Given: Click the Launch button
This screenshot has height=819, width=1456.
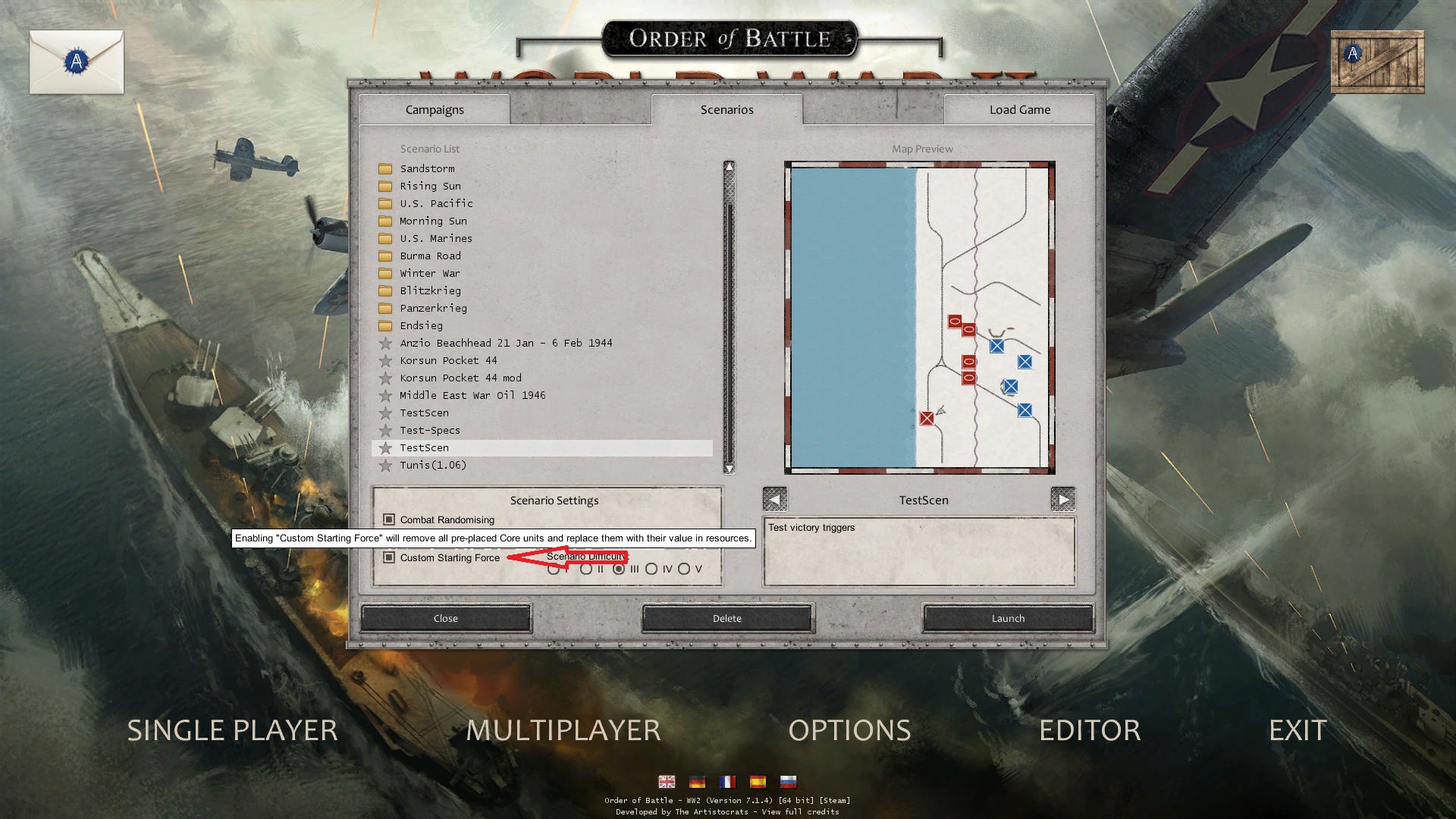Looking at the screenshot, I should 1008,618.
